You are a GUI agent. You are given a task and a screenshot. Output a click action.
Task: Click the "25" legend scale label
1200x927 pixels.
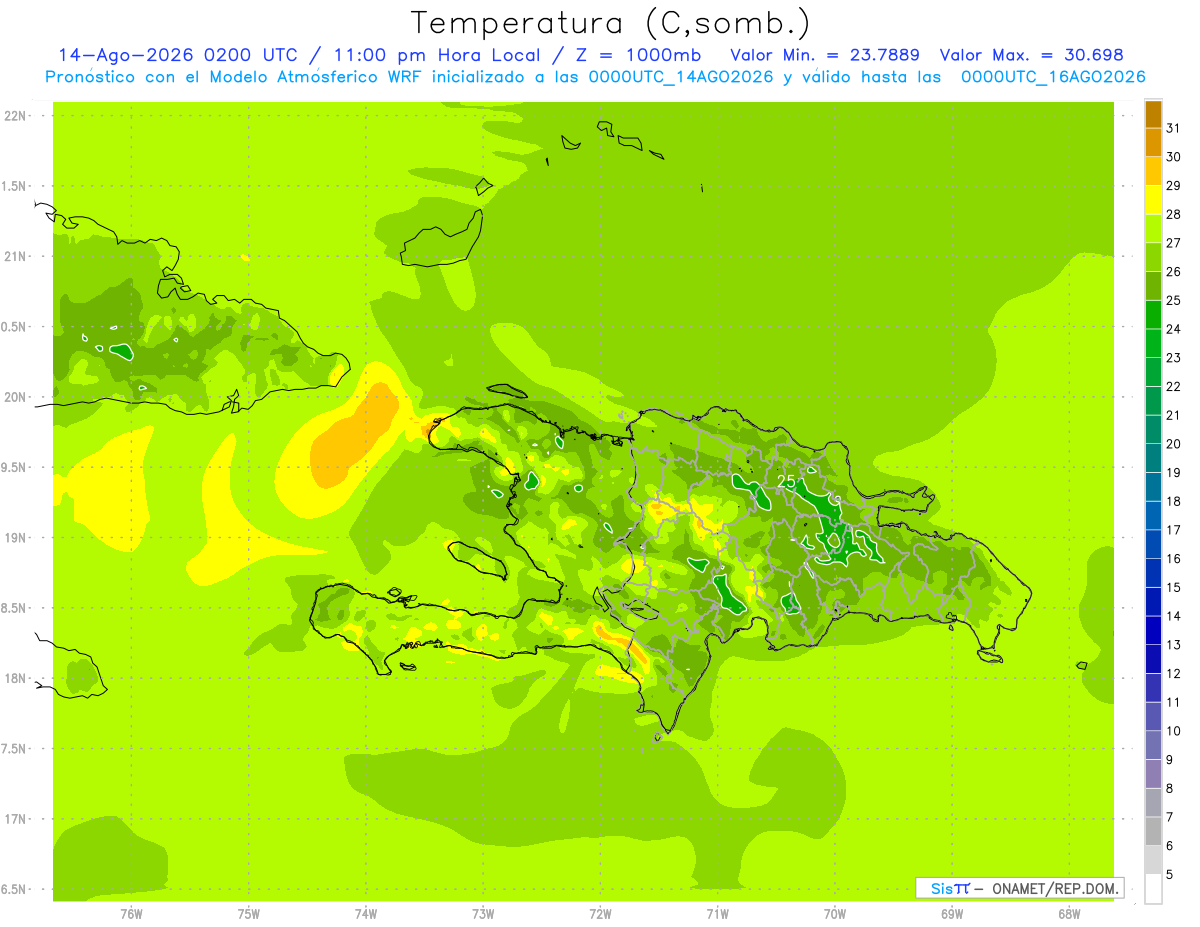click(x=1173, y=300)
